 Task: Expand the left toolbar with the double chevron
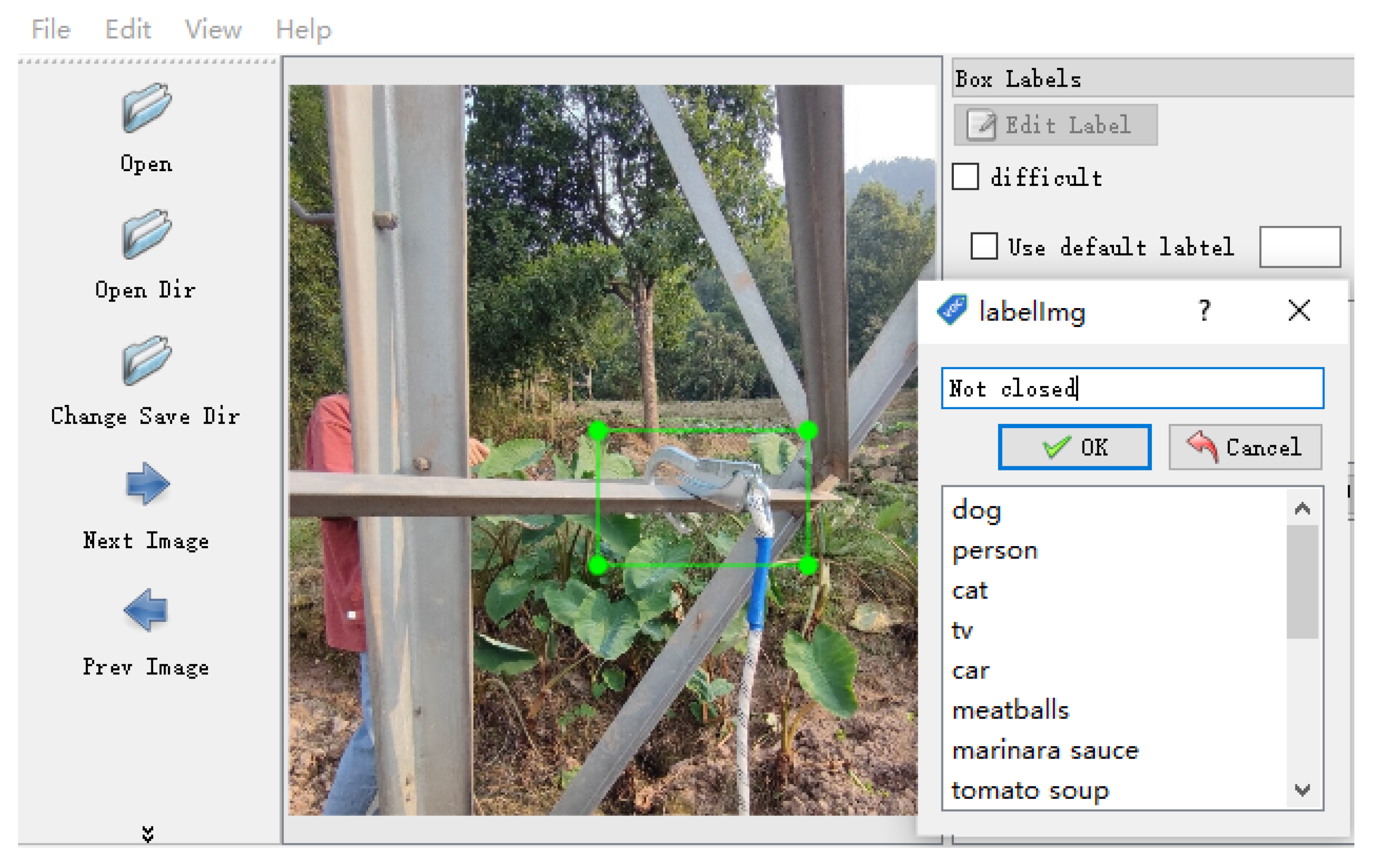click(x=148, y=834)
